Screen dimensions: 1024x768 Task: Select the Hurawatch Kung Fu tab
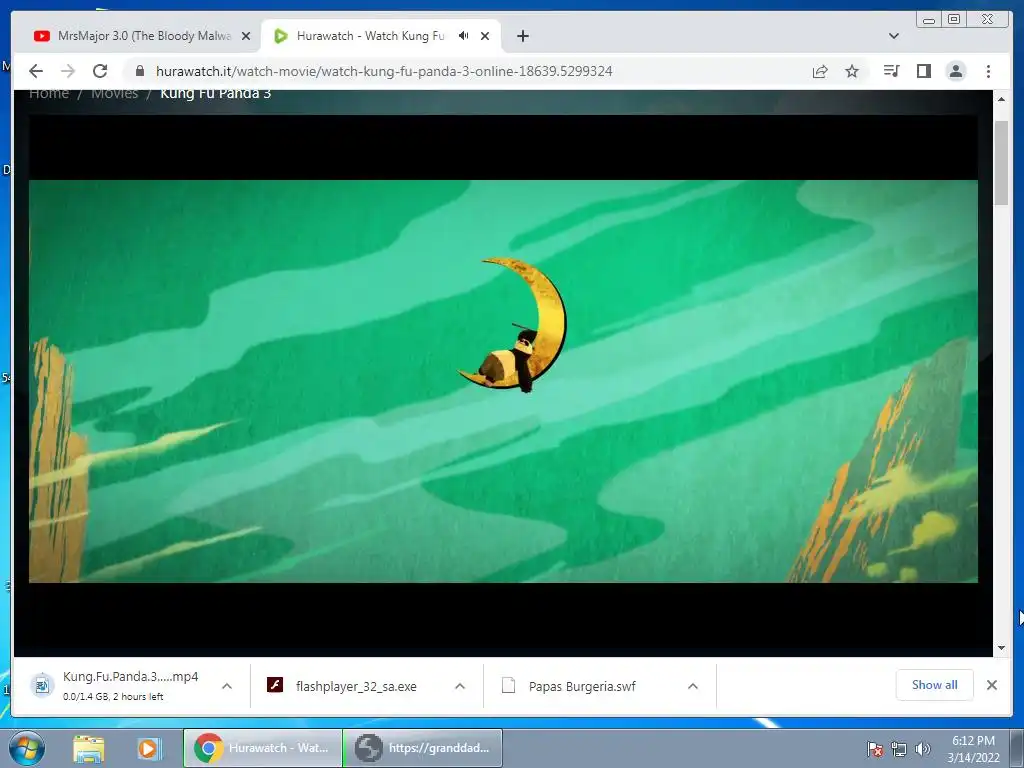pyautogui.click(x=371, y=36)
